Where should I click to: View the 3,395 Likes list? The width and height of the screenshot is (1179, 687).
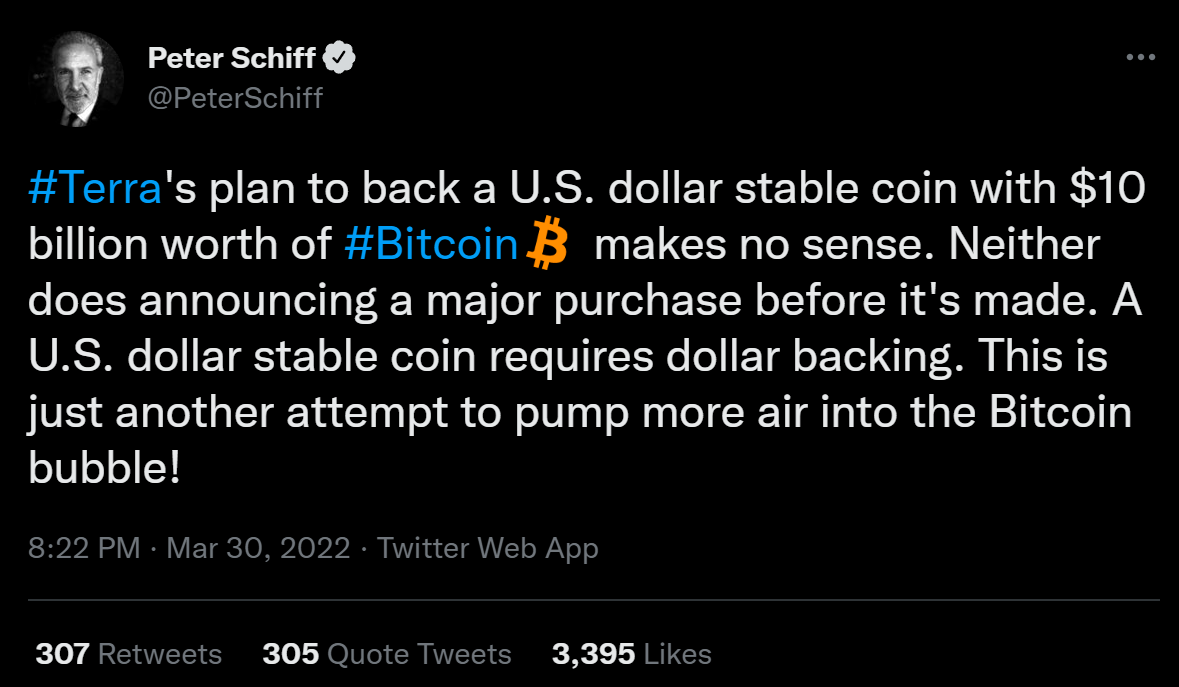632,654
